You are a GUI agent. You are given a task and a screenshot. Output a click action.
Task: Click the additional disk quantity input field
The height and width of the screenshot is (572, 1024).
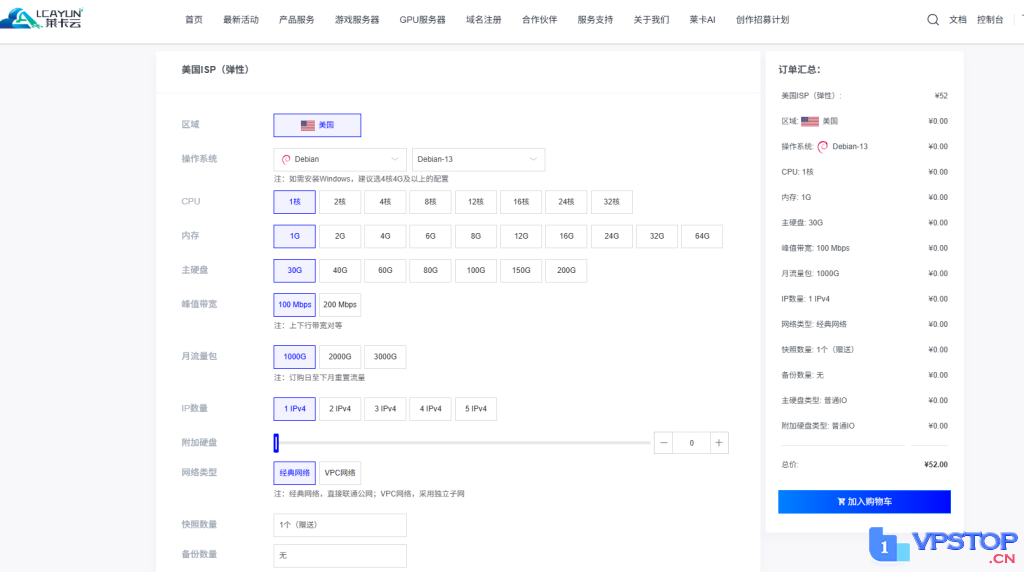tap(691, 443)
